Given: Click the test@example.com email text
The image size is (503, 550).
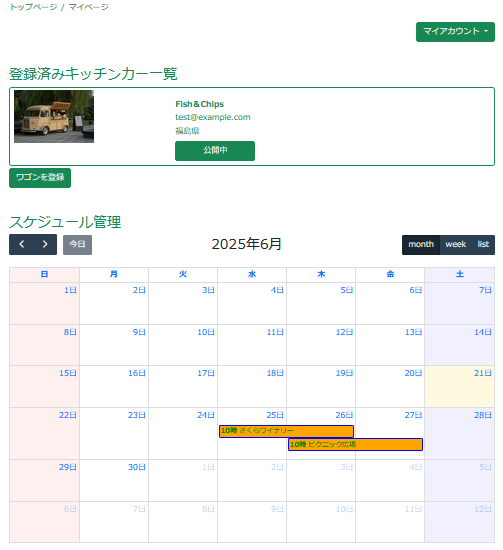Looking at the screenshot, I should point(213,117).
